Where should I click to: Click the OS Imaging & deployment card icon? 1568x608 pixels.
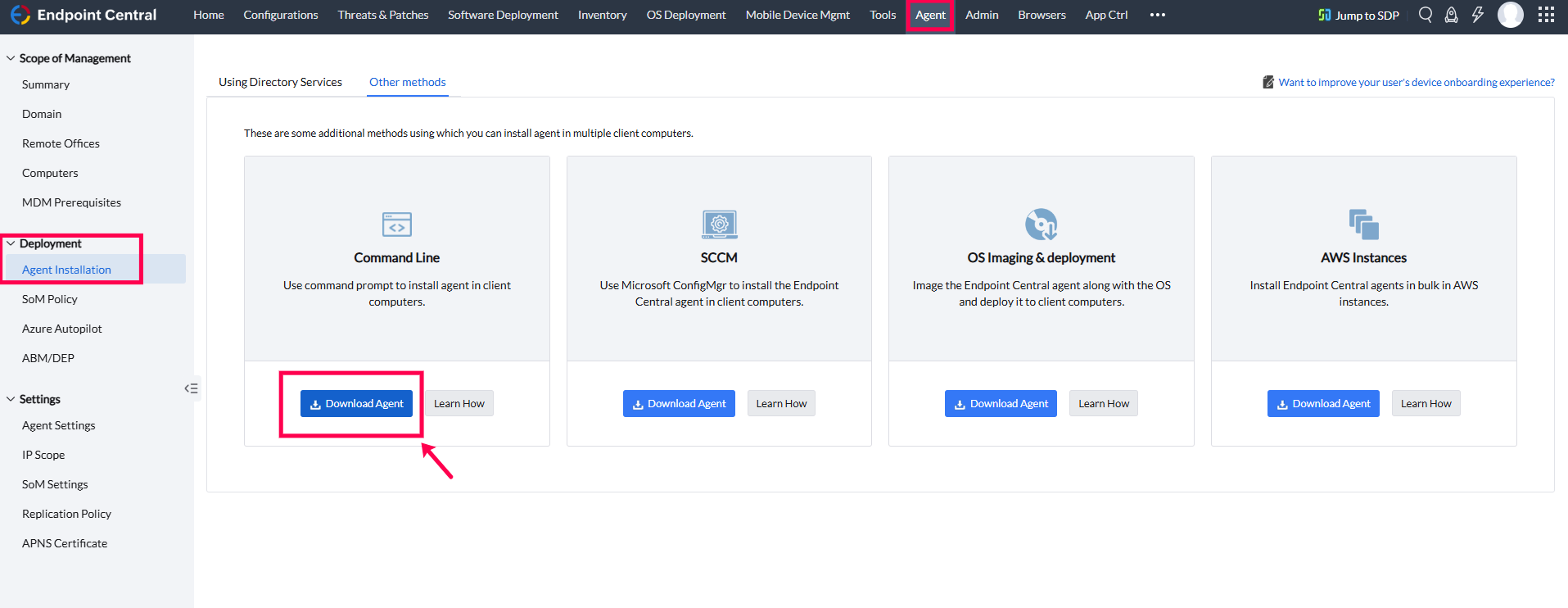[x=1042, y=225]
